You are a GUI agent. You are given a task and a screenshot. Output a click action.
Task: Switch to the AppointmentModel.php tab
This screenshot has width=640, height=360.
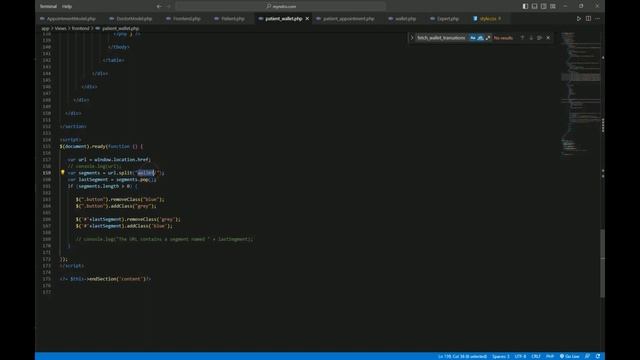pos(68,19)
